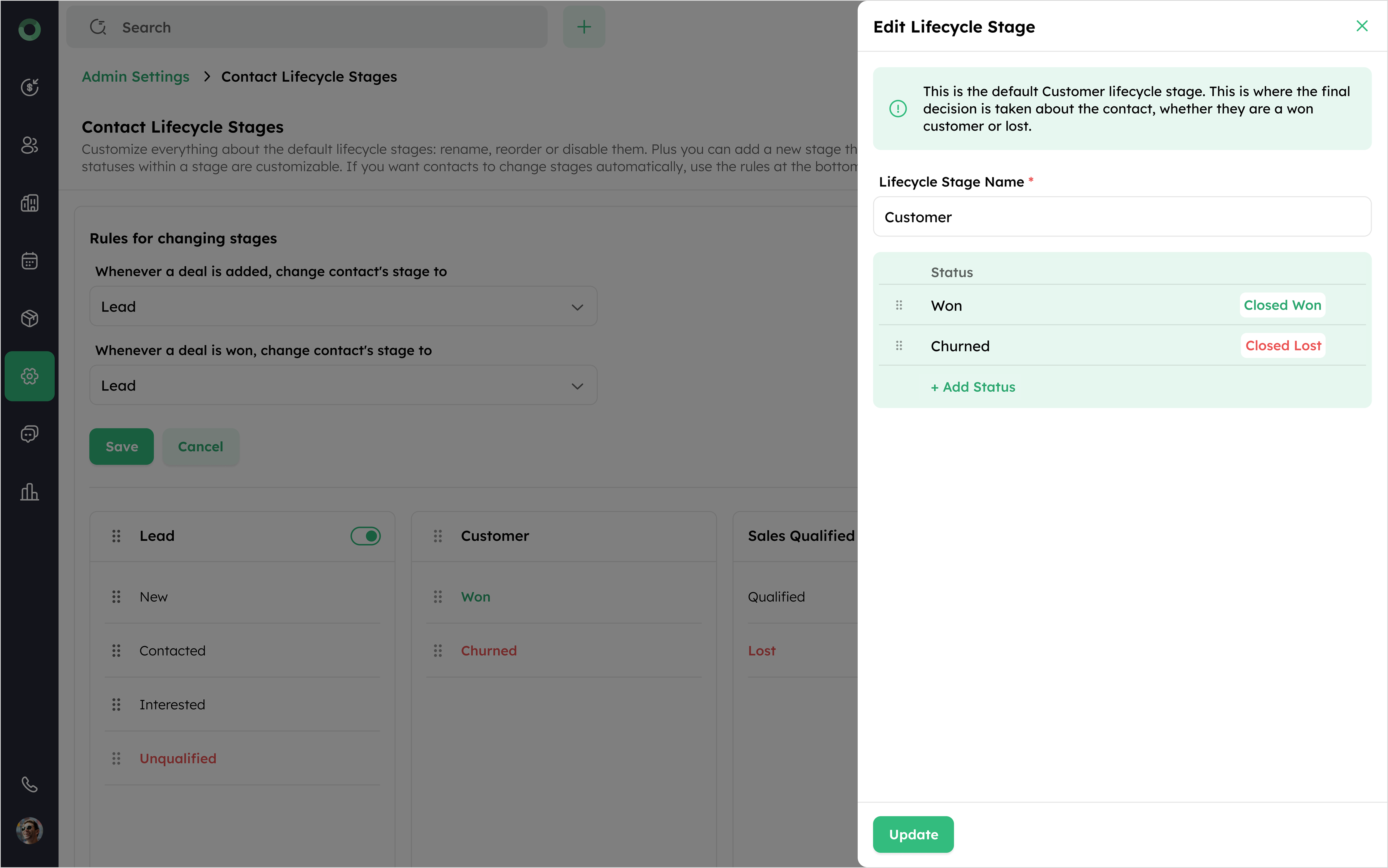The image size is (1388, 868).
Task: Open the Contacts icon in sidebar
Action: (29, 145)
